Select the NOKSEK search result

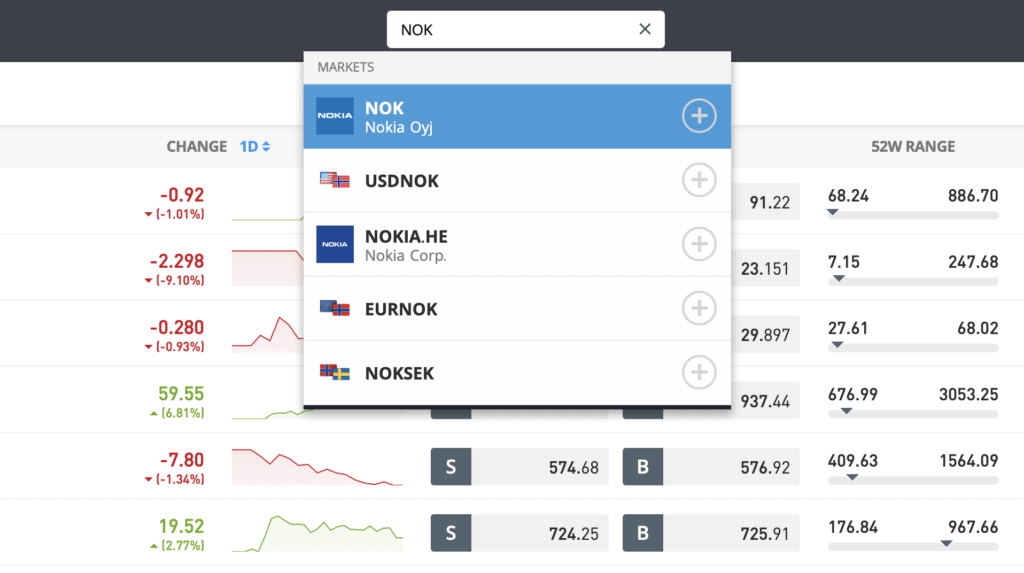tap(517, 372)
